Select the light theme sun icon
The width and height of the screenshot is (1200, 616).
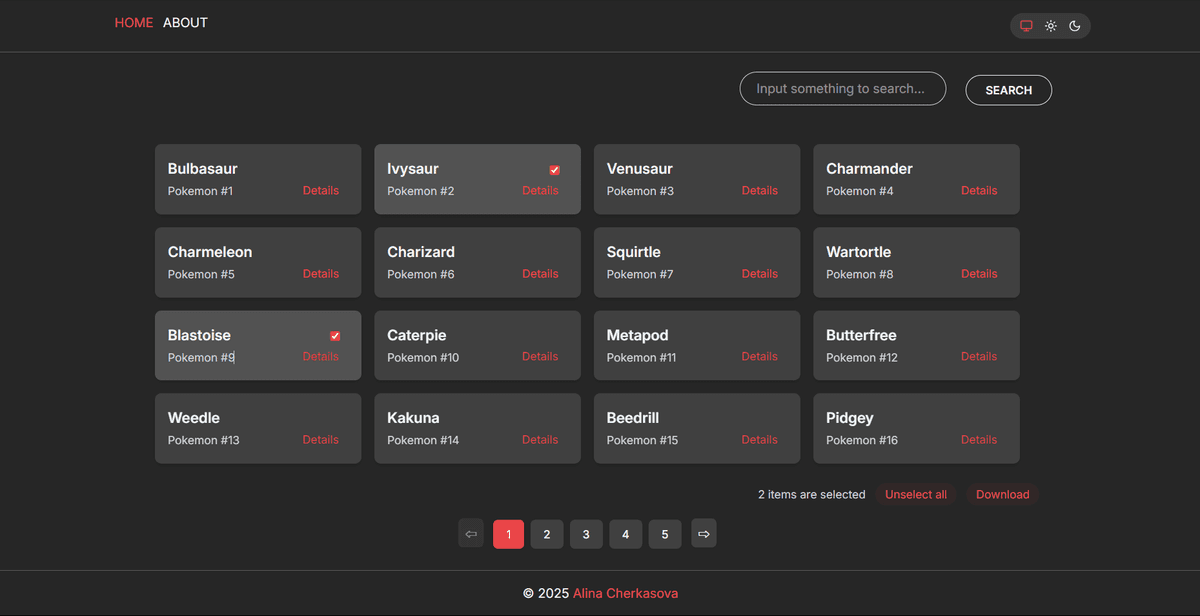pyautogui.click(x=1051, y=26)
